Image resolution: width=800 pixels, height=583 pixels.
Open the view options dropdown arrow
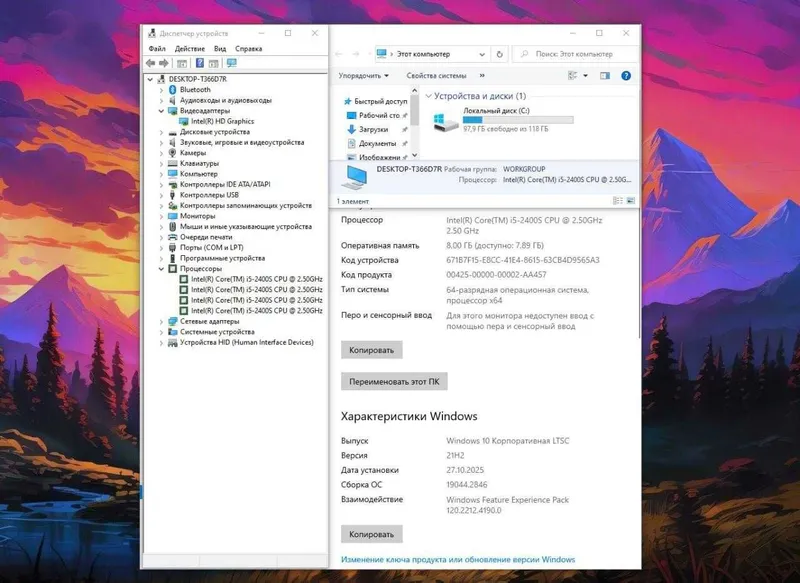(x=585, y=76)
